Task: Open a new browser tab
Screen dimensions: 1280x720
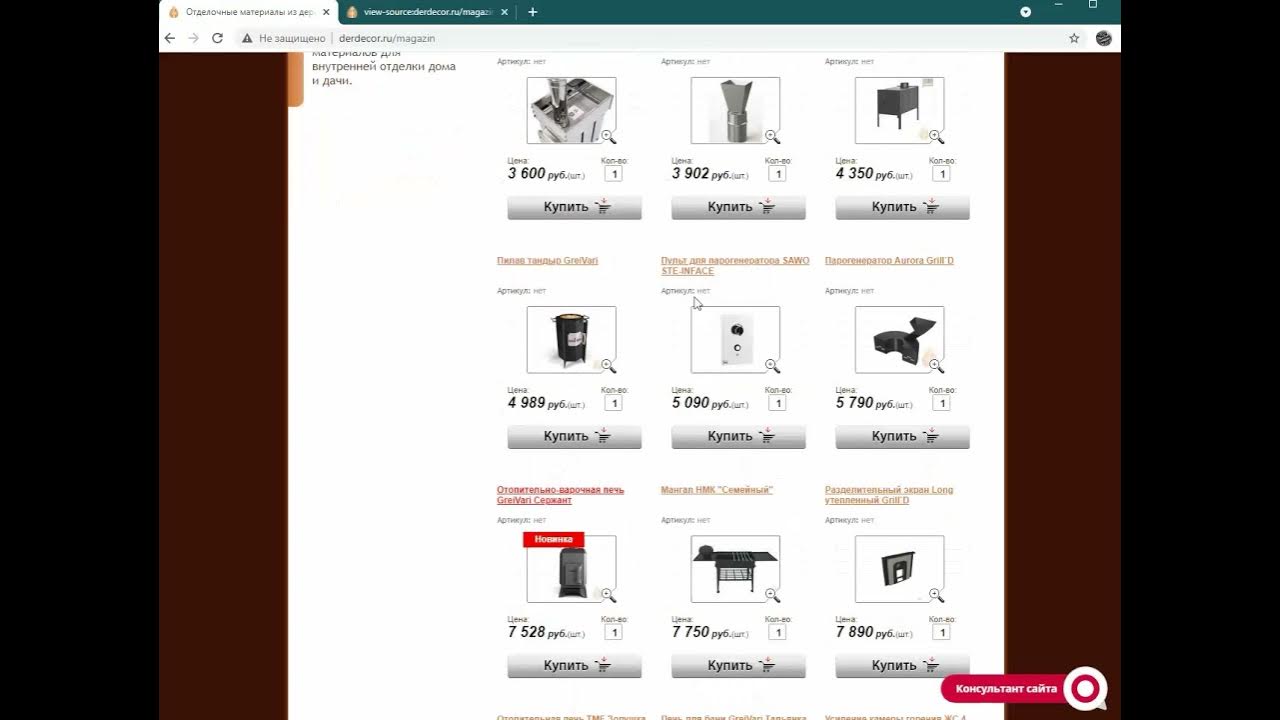Action: coord(532,12)
